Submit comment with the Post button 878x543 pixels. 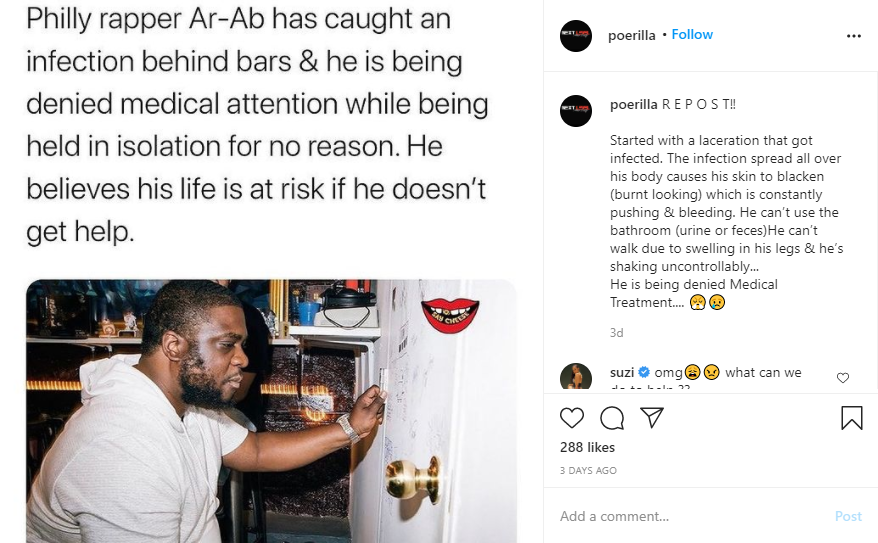click(848, 516)
